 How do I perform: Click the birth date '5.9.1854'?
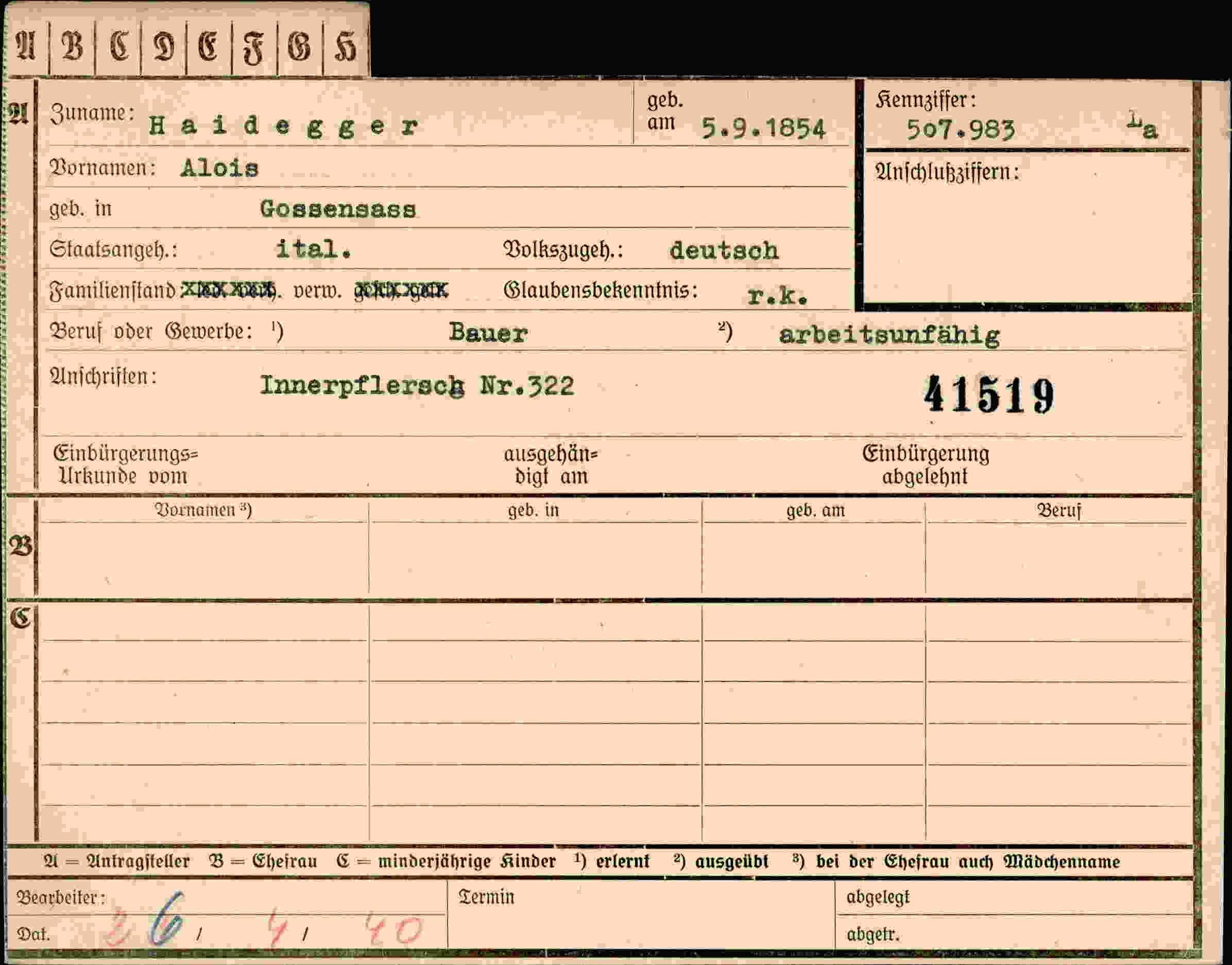click(x=763, y=129)
